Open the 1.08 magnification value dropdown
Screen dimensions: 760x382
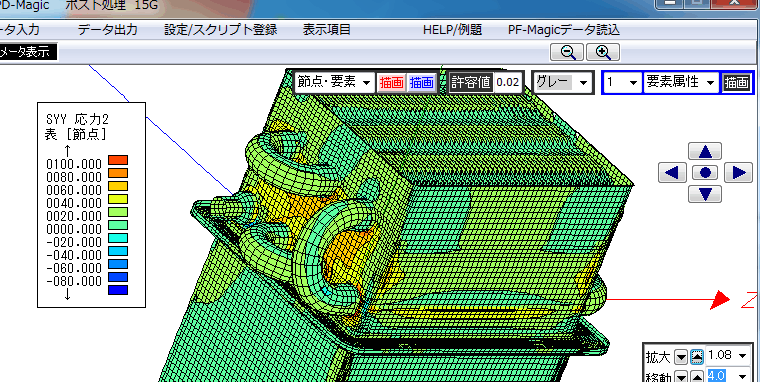click(x=726, y=356)
